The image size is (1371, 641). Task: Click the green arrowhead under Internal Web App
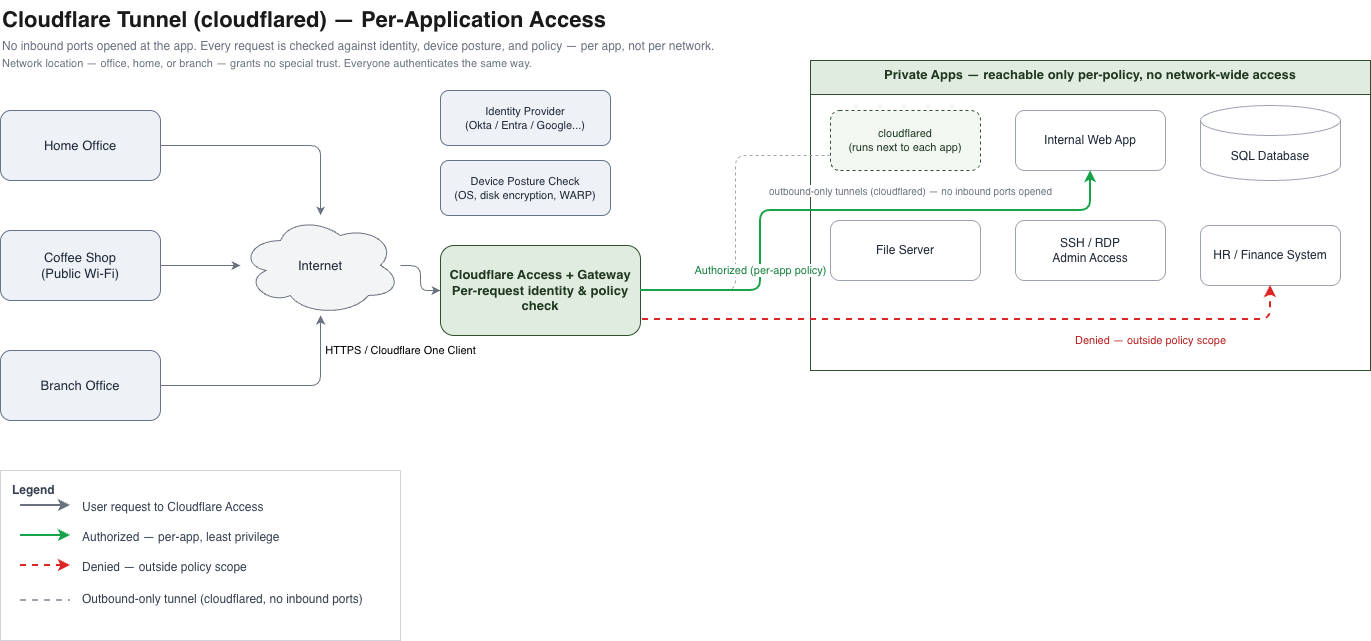coord(1090,177)
